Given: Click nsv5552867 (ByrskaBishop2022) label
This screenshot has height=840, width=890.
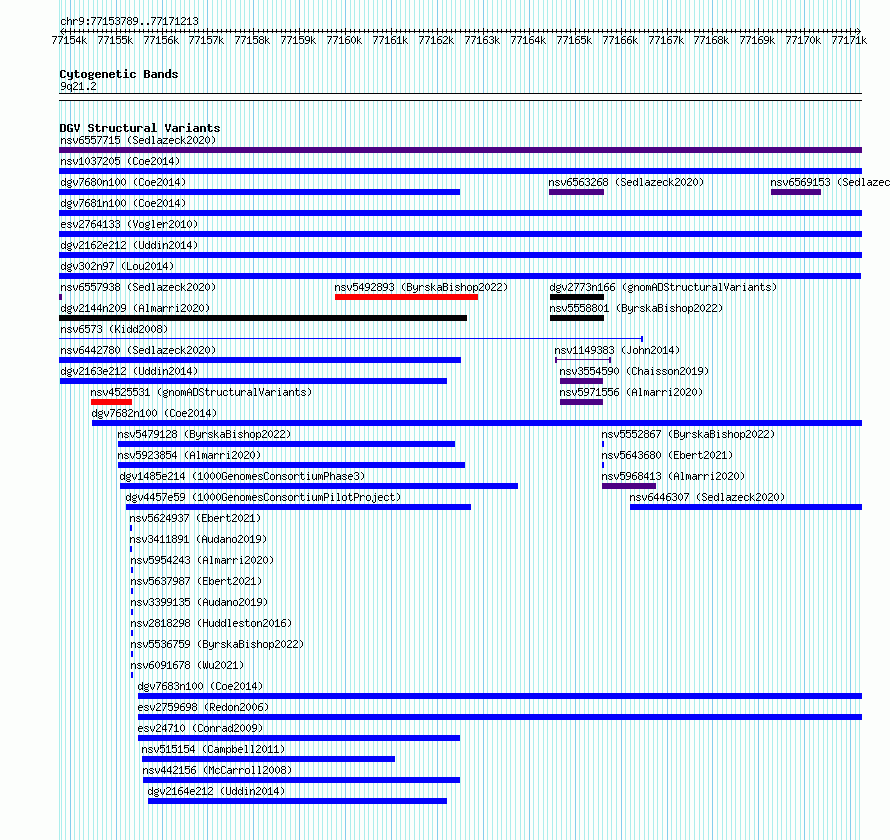Looking at the screenshot, I should click(688, 434).
